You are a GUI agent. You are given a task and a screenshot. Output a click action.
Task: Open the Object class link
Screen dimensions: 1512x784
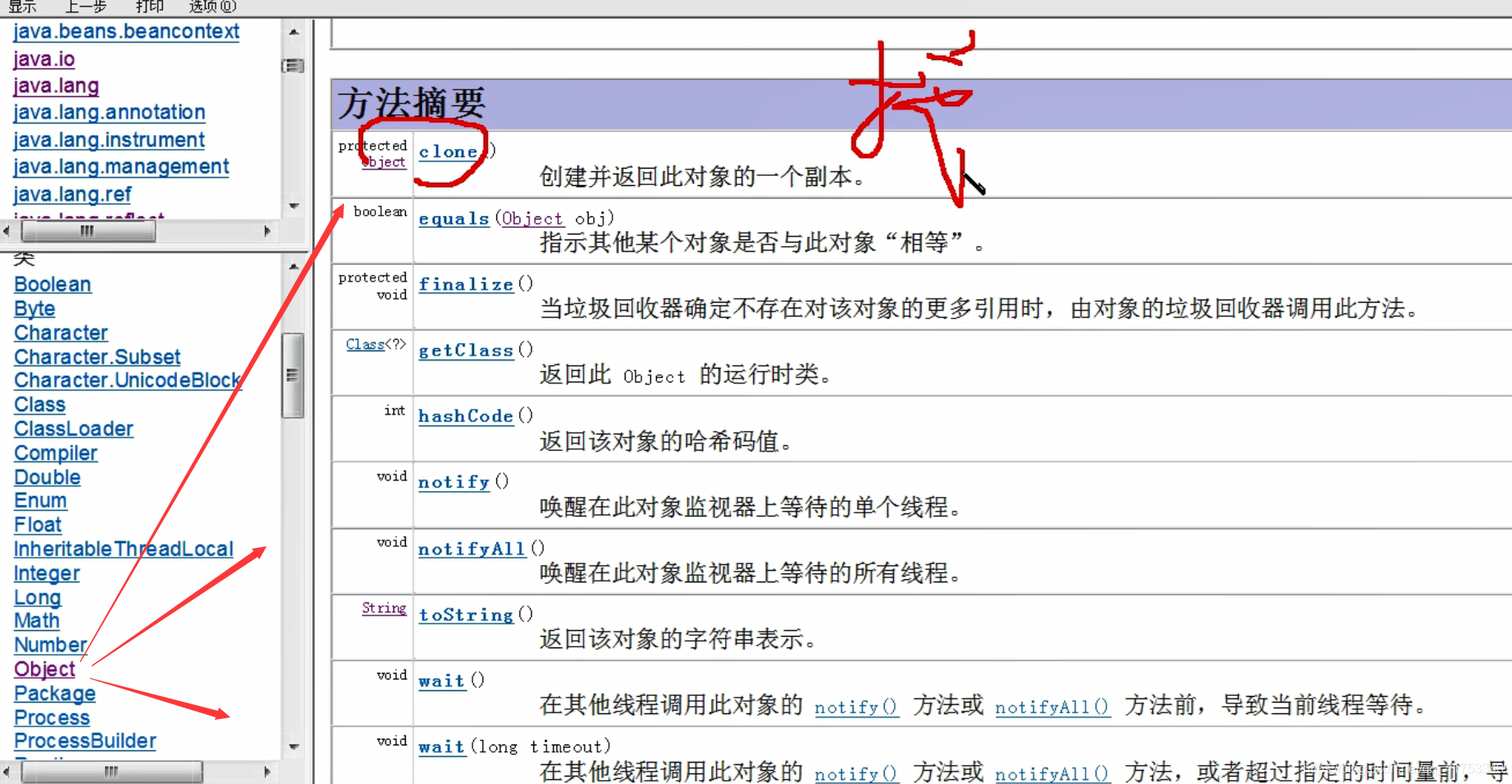44,670
